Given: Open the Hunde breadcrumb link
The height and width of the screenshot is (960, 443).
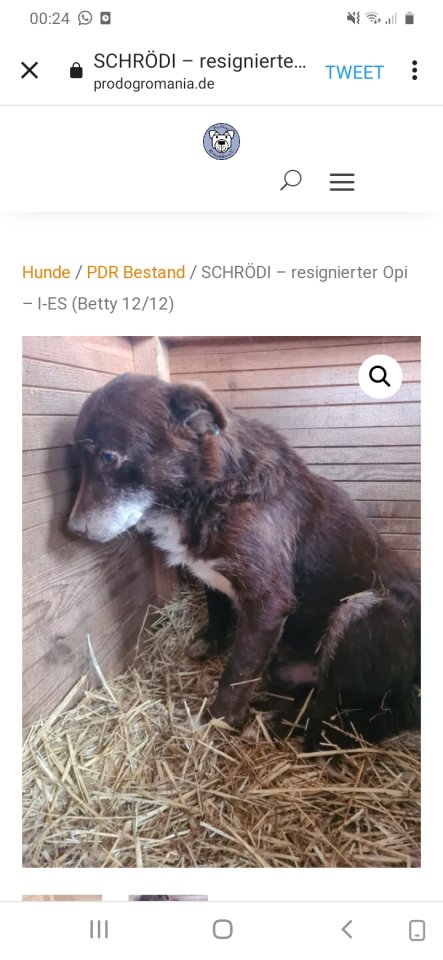Looking at the screenshot, I should pos(46,272).
